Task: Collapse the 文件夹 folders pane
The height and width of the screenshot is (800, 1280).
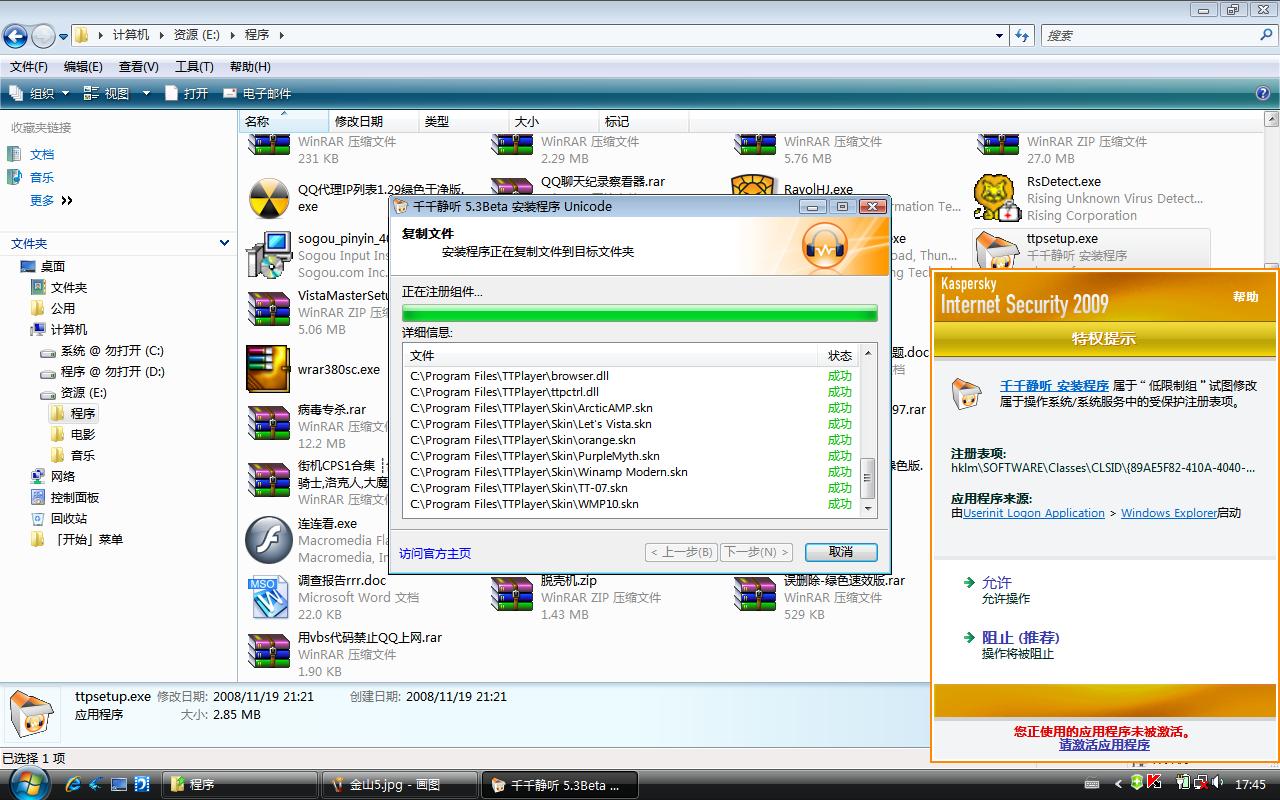Action: pyautogui.click(x=224, y=243)
